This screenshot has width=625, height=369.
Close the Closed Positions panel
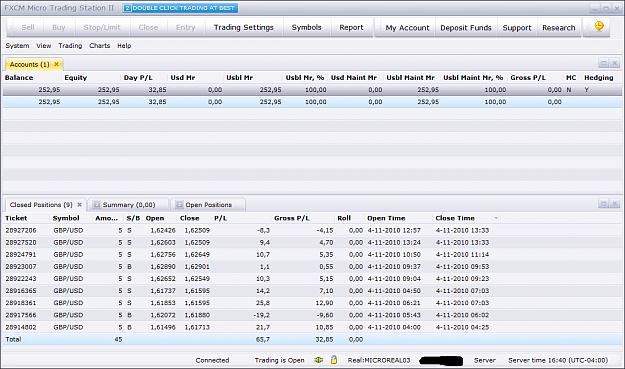pos(615,204)
